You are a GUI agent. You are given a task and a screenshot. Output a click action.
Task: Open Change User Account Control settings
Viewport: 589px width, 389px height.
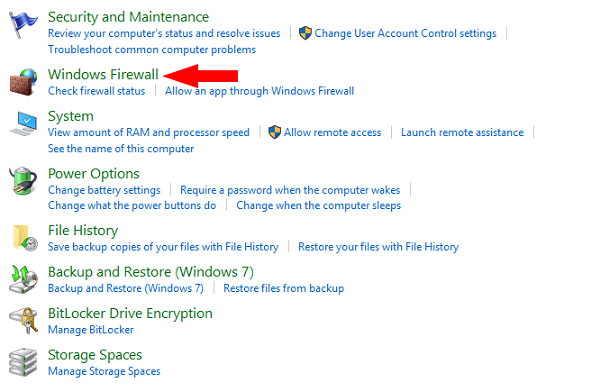[405, 33]
